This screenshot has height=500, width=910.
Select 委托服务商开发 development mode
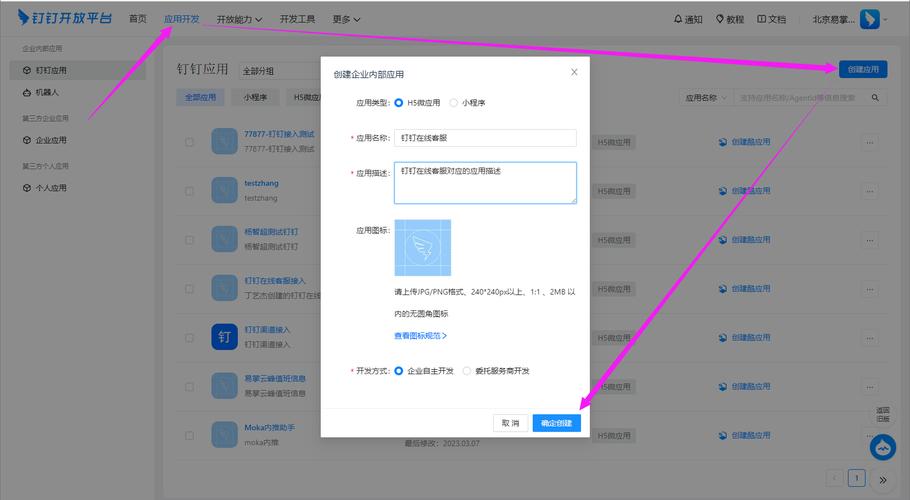click(x=467, y=371)
